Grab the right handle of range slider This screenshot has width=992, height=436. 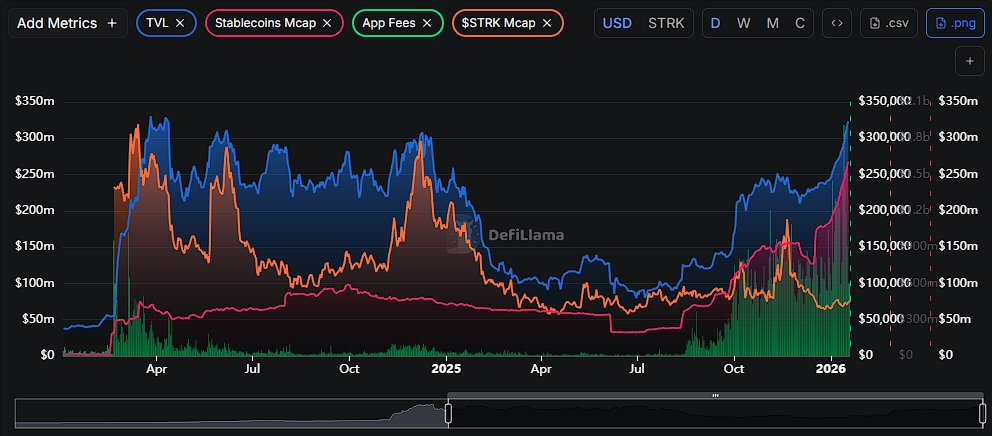(982, 414)
